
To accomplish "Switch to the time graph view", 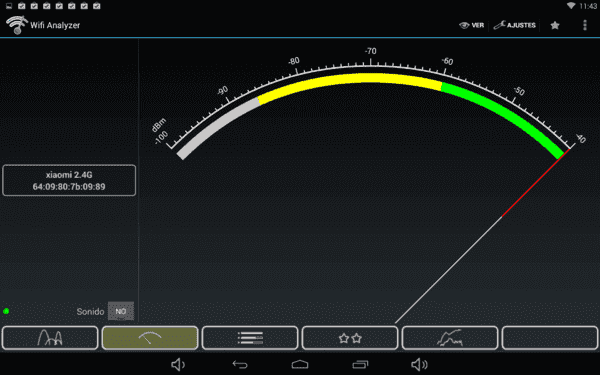I will (x=450, y=338).
